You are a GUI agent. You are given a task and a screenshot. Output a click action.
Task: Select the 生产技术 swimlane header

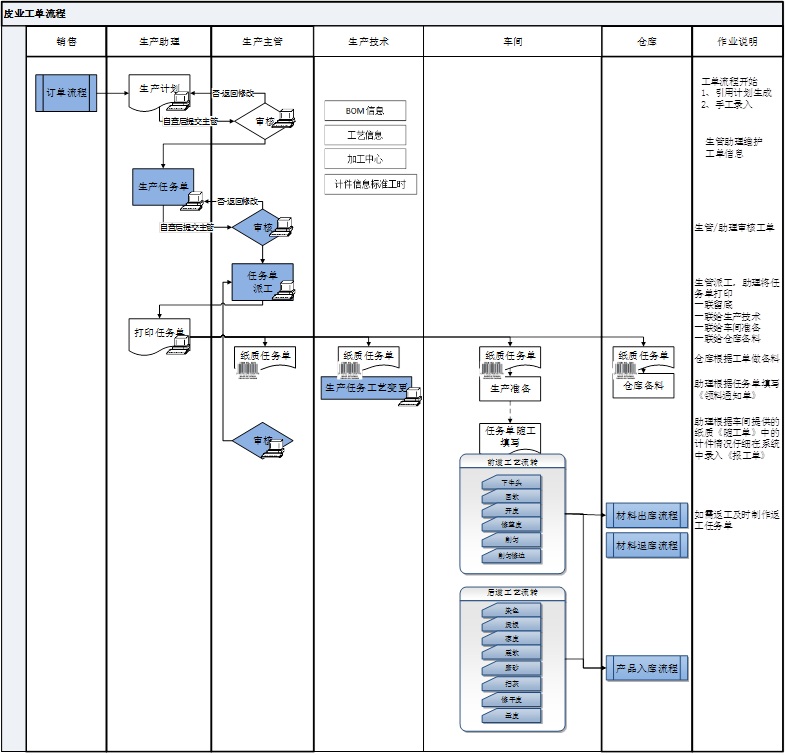tap(368, 42)
